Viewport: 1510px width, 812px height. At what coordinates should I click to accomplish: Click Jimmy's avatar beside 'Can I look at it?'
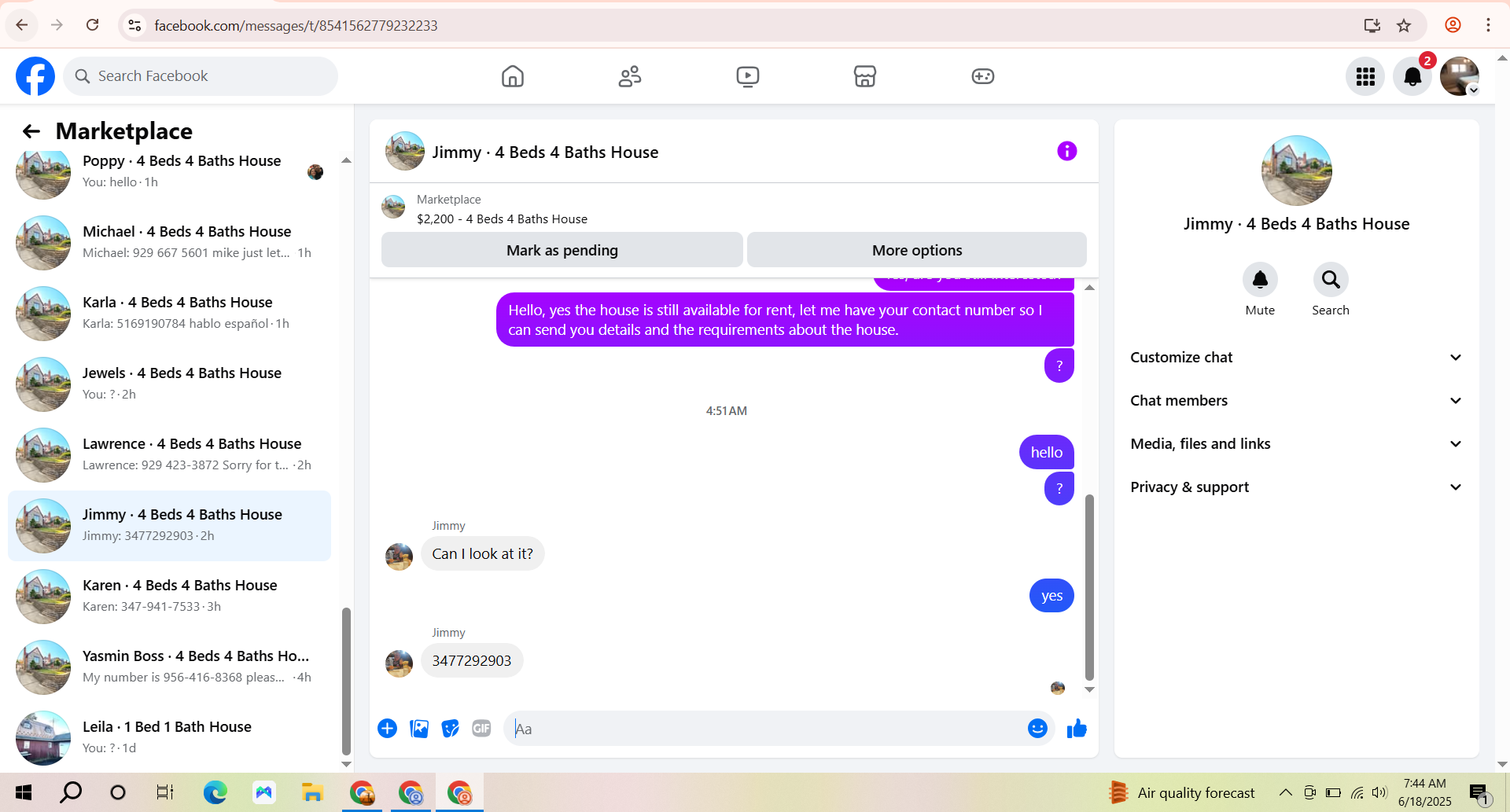click(x=399, y=557)
